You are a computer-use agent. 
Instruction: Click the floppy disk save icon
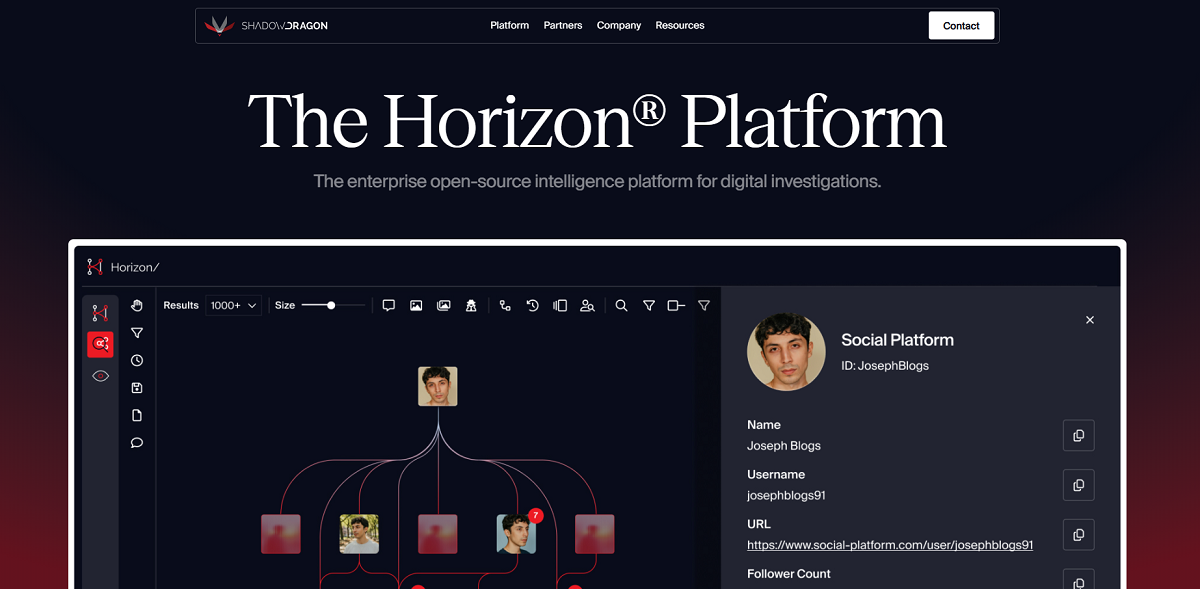pyautogui.click(x=137, y=388)
